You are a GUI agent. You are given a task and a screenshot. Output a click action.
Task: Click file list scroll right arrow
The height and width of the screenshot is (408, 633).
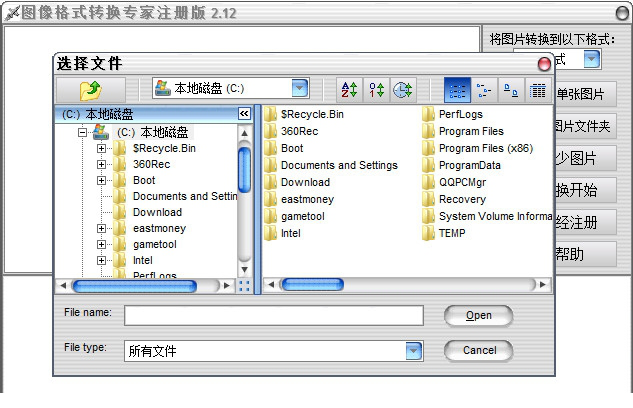[x=543, y=285]
